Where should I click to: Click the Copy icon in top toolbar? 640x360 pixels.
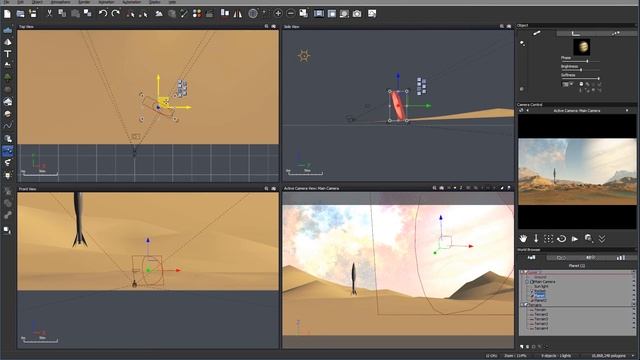pyautogui.click(x=62, y=13)
